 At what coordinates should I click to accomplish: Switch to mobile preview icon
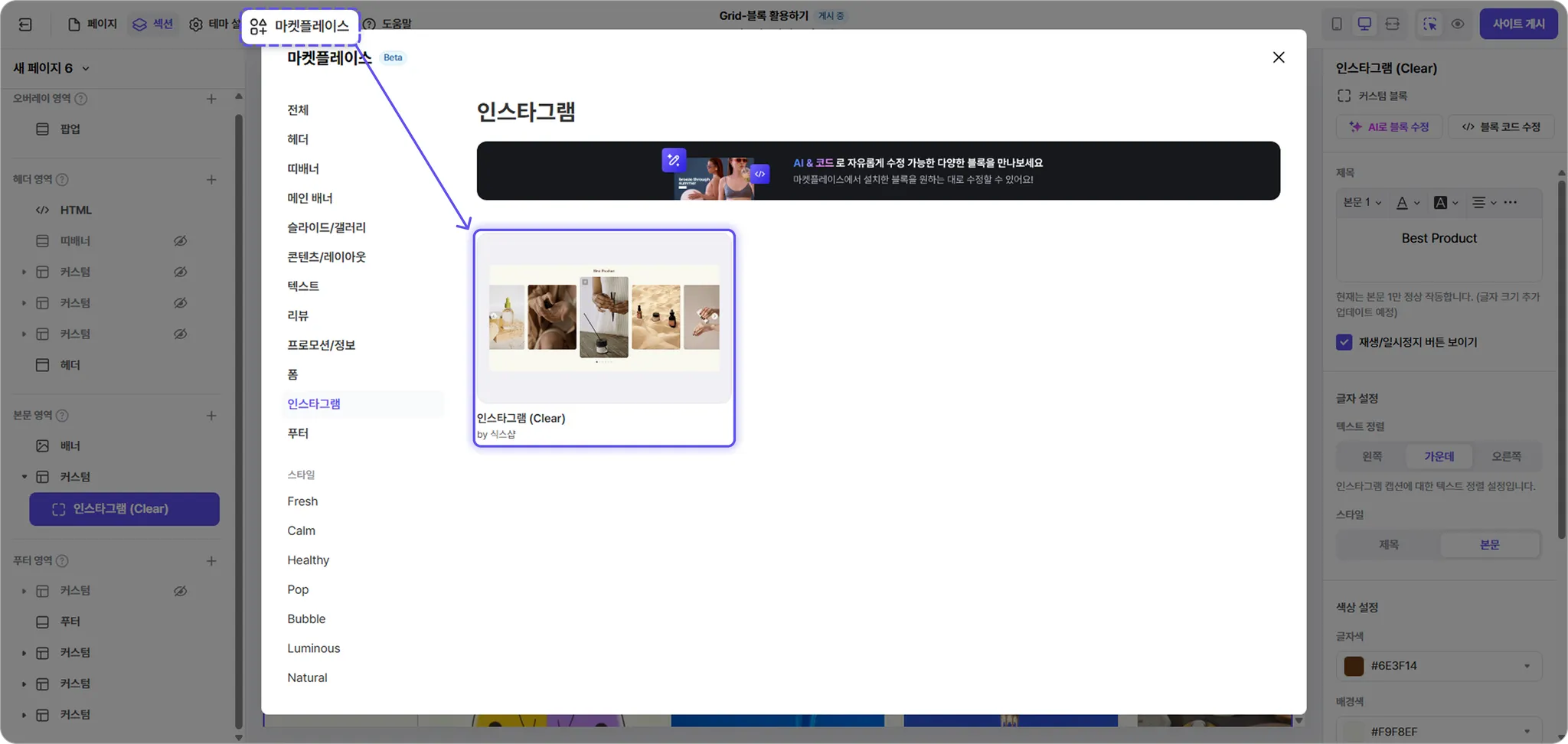(1337, 24)
